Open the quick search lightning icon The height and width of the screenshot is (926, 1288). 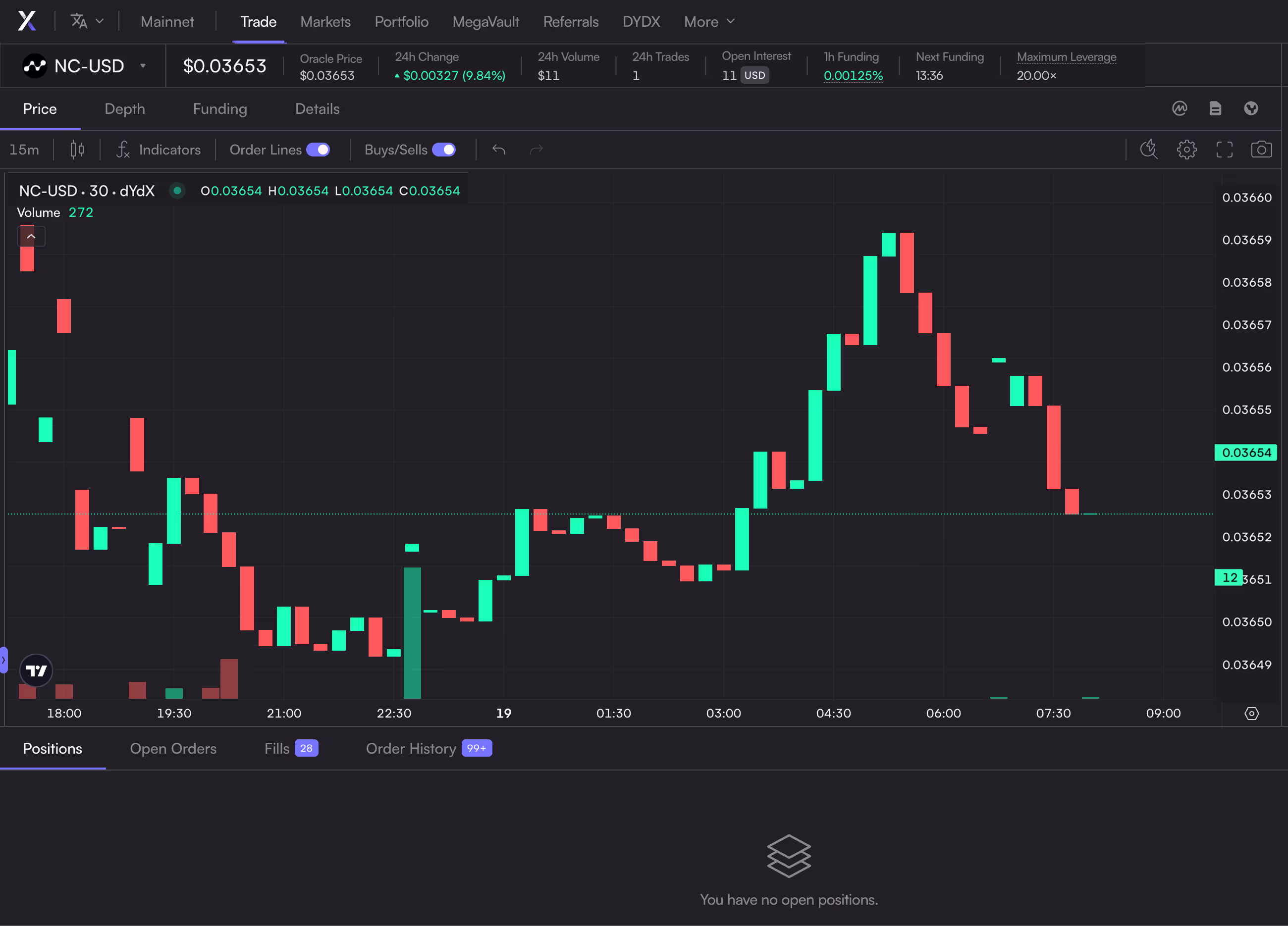pos(1148,150)
